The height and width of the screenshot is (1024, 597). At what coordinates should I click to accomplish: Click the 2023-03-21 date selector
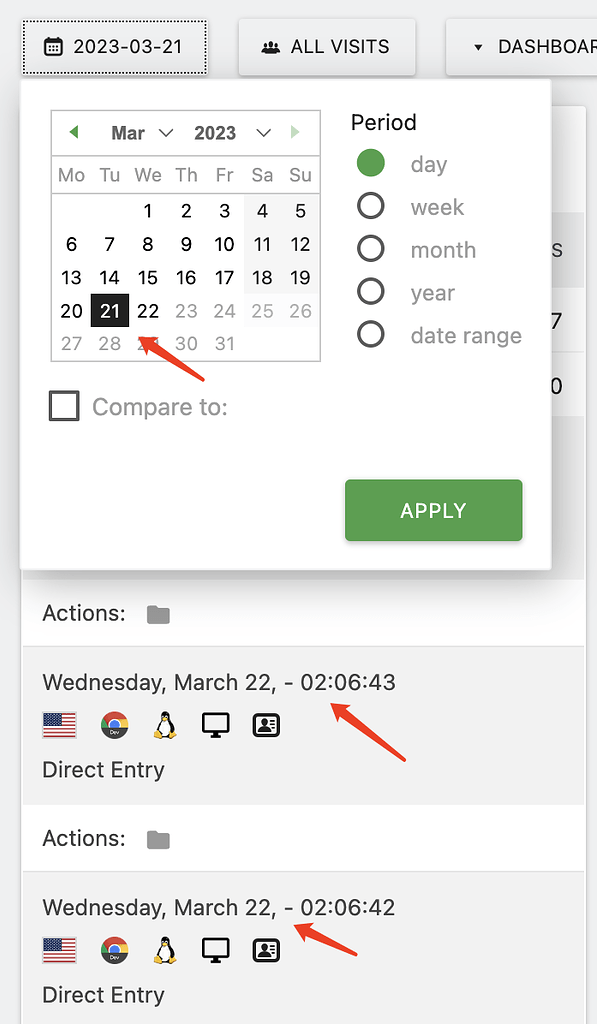114,46
